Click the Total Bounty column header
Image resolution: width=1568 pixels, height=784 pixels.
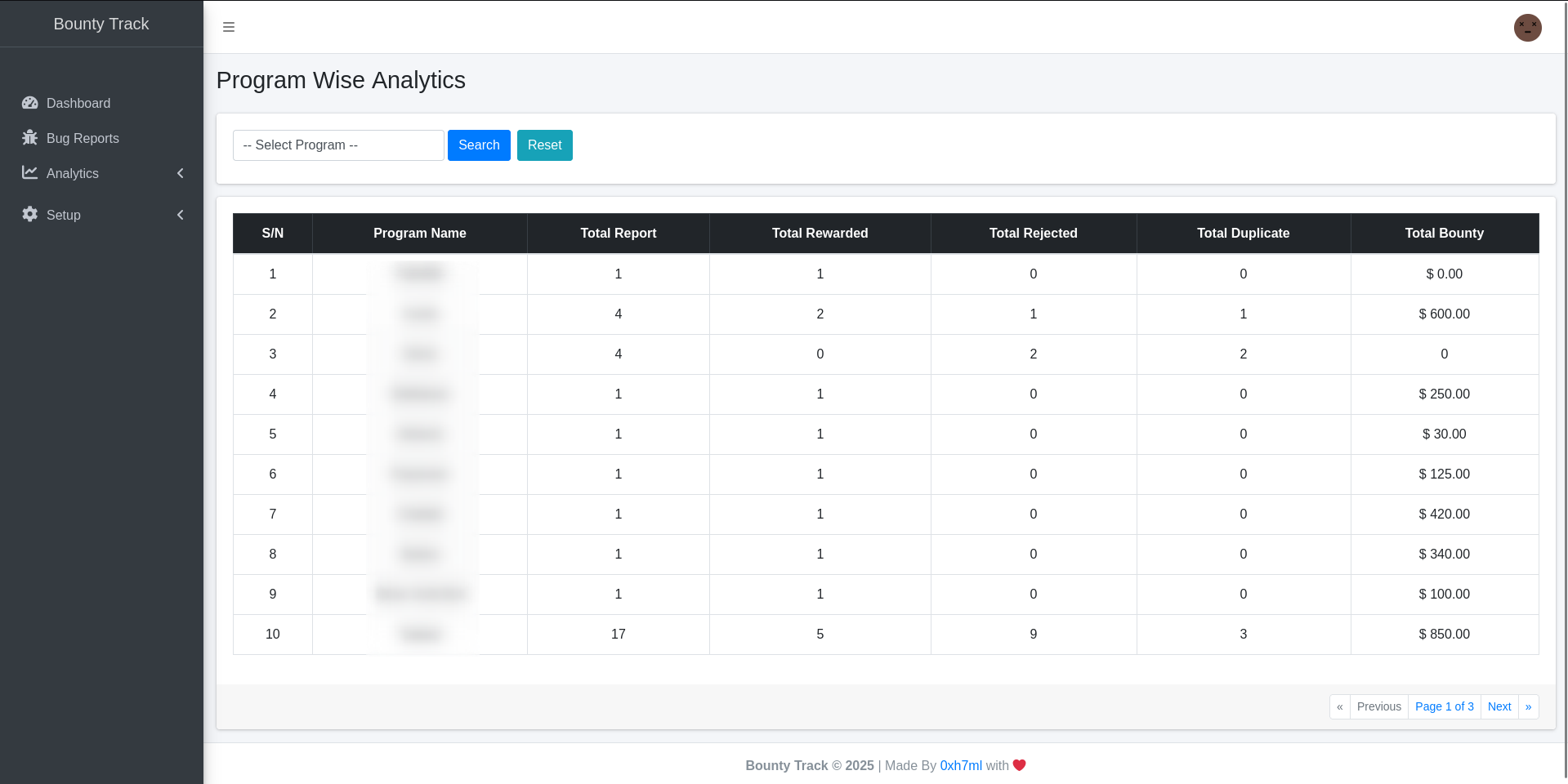(1445, 234)
